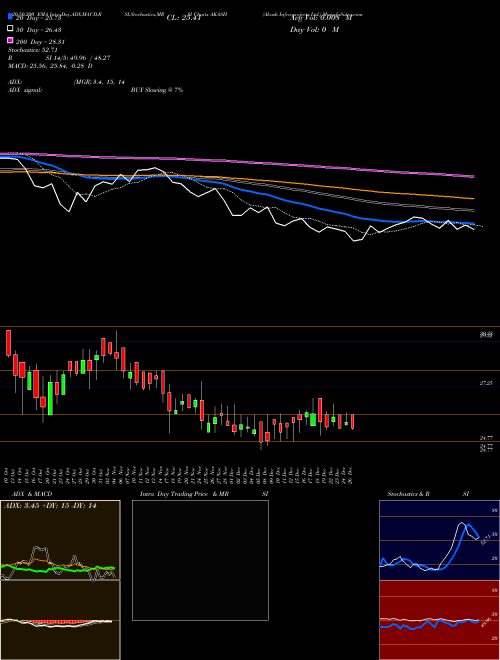The height and width of the screenshot is (660, 500).
Task: Click the 'ADX: (MGR) 3.4, 15, 14' header line
Action: [x=66, y=82]
